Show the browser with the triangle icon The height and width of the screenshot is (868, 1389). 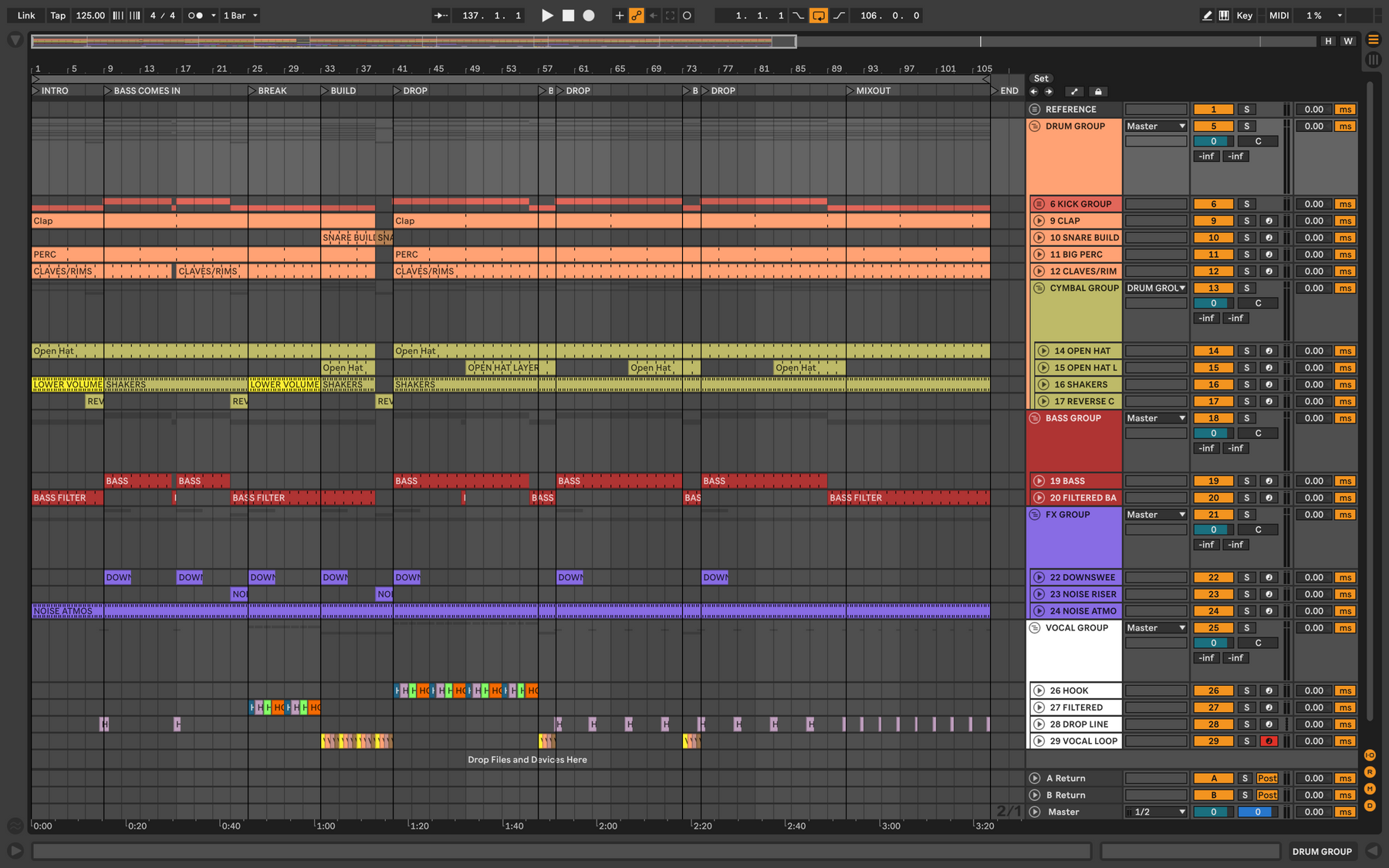click(x=15, y=39)
